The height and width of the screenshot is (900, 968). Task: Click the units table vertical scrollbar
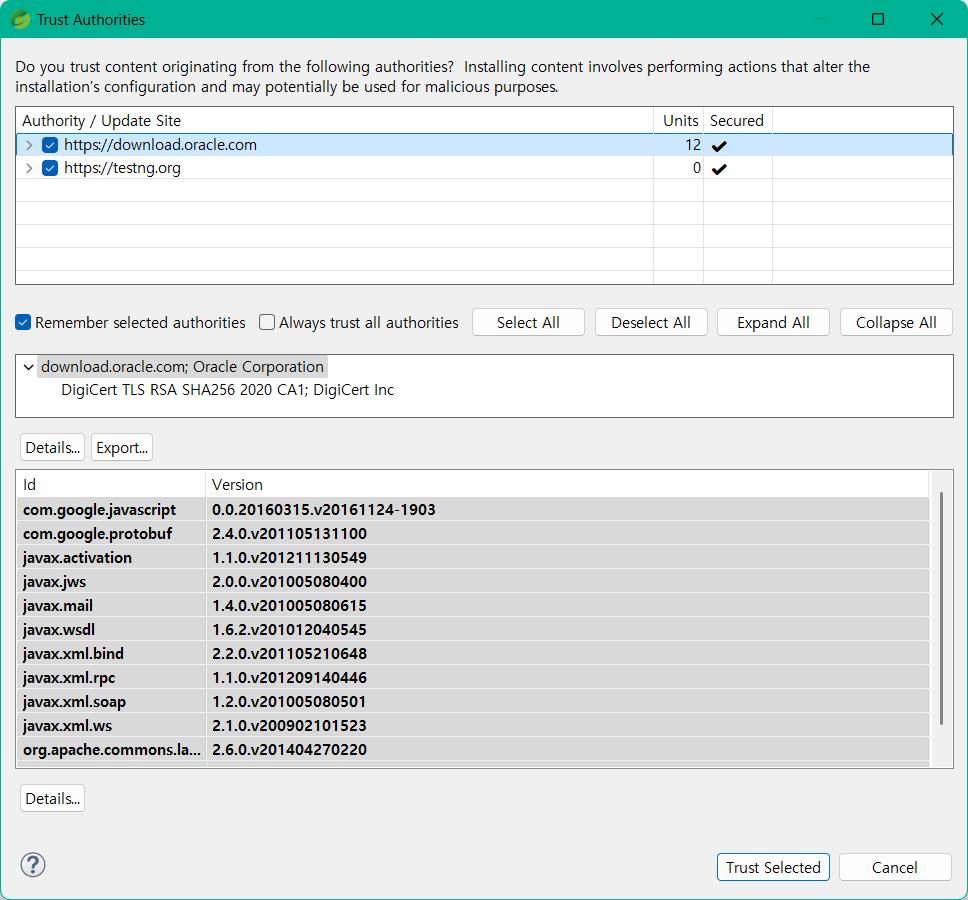tap(941, 608)
